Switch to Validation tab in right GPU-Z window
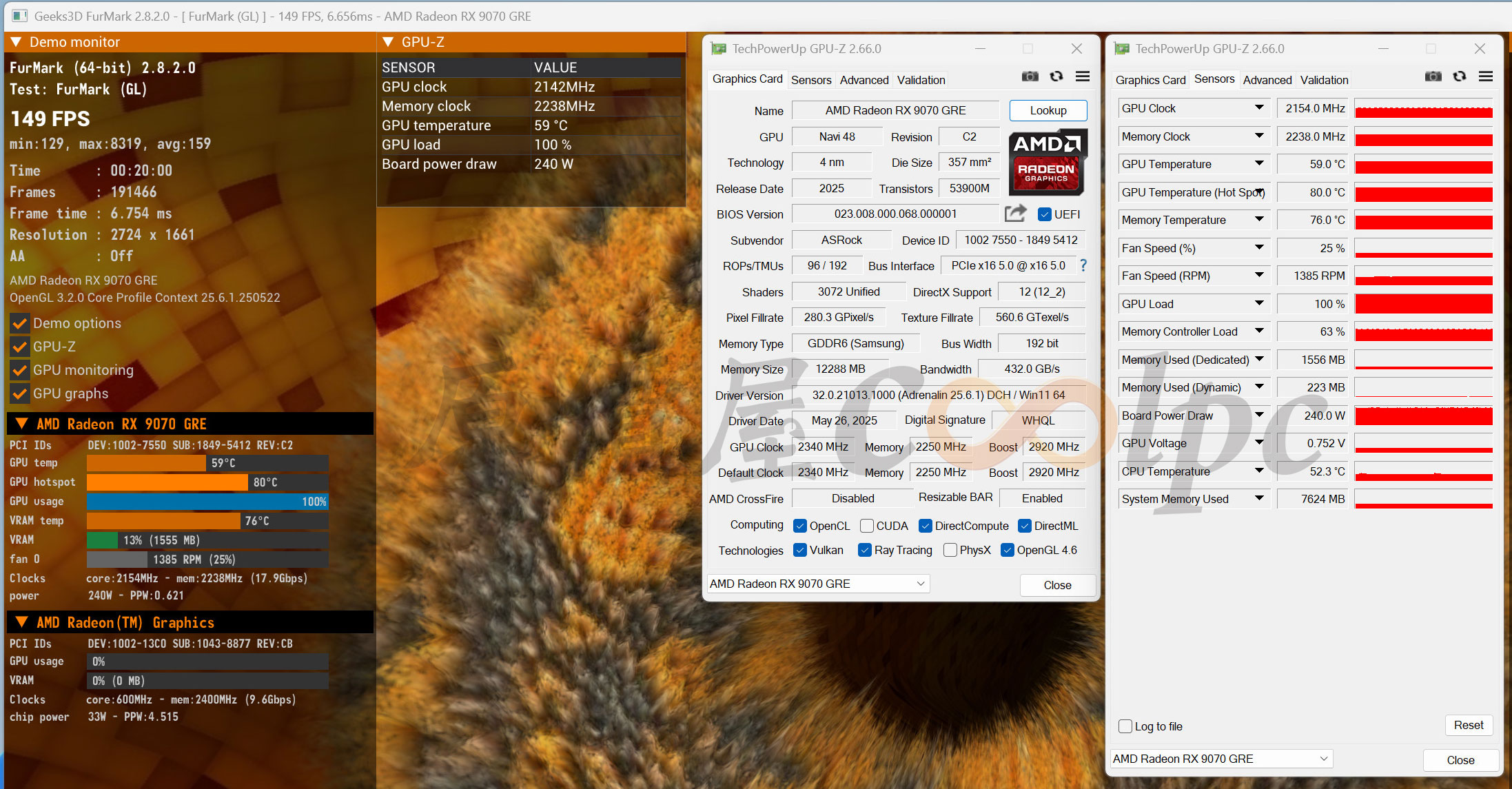Screen dimensions: 1512x789 coord(1324,80)
